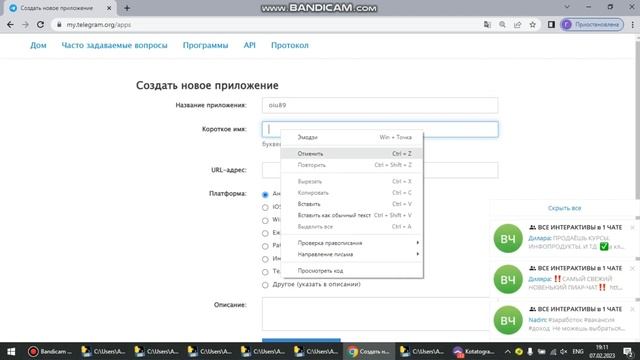Open the 'Протокол' navigation link

(x=290, y=45)
